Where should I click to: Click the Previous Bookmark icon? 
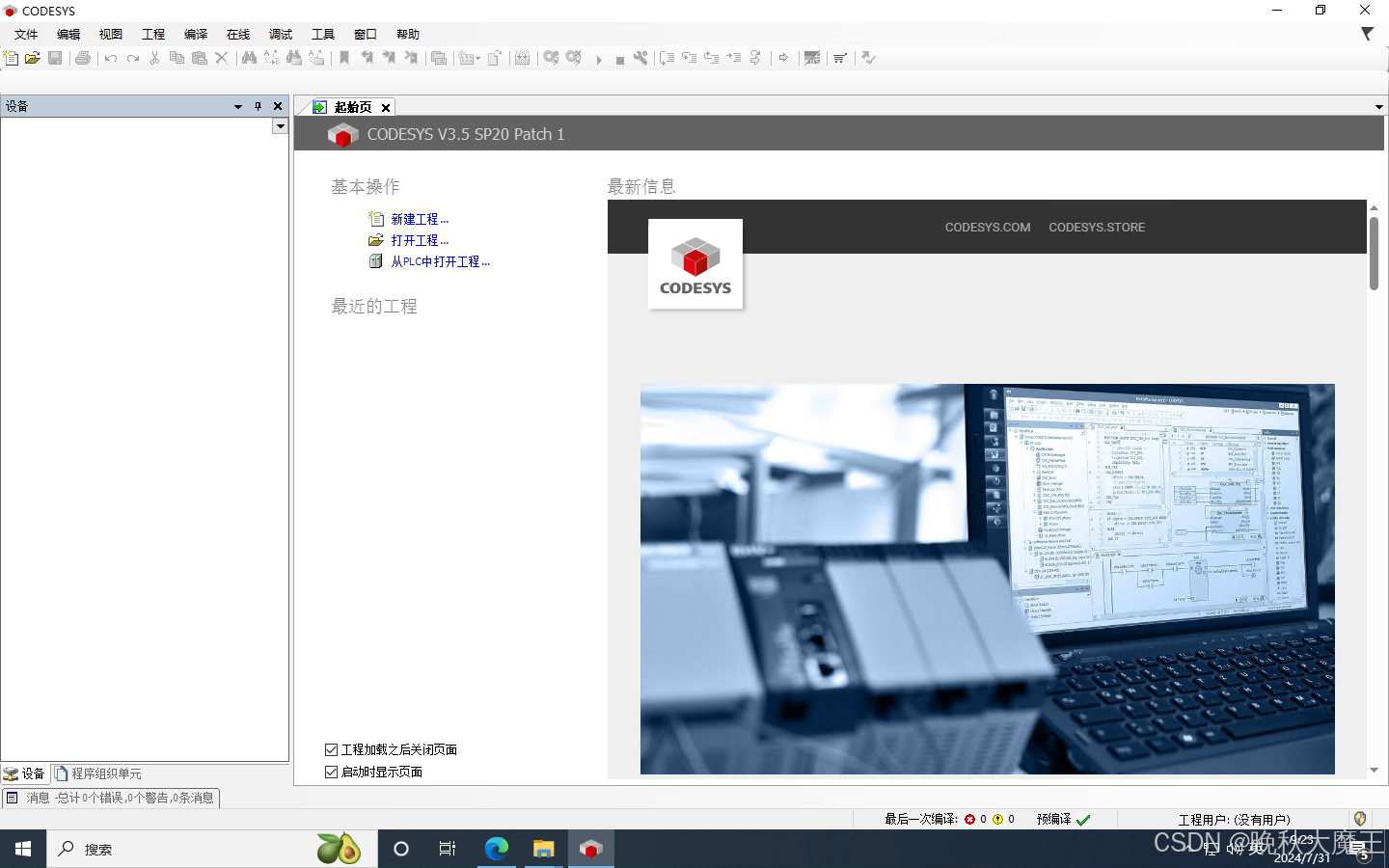[x=367, y=58]
